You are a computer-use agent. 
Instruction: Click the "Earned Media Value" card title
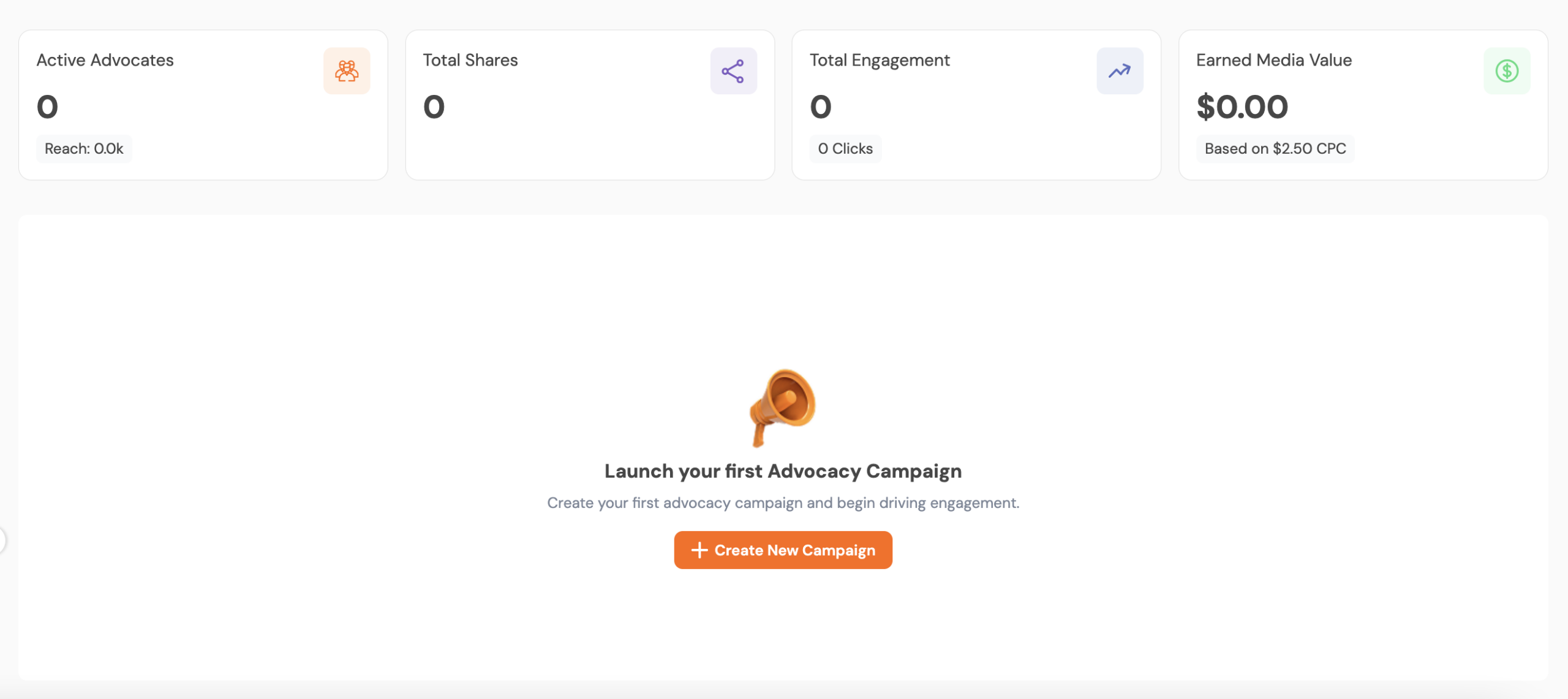point(1274,60)
